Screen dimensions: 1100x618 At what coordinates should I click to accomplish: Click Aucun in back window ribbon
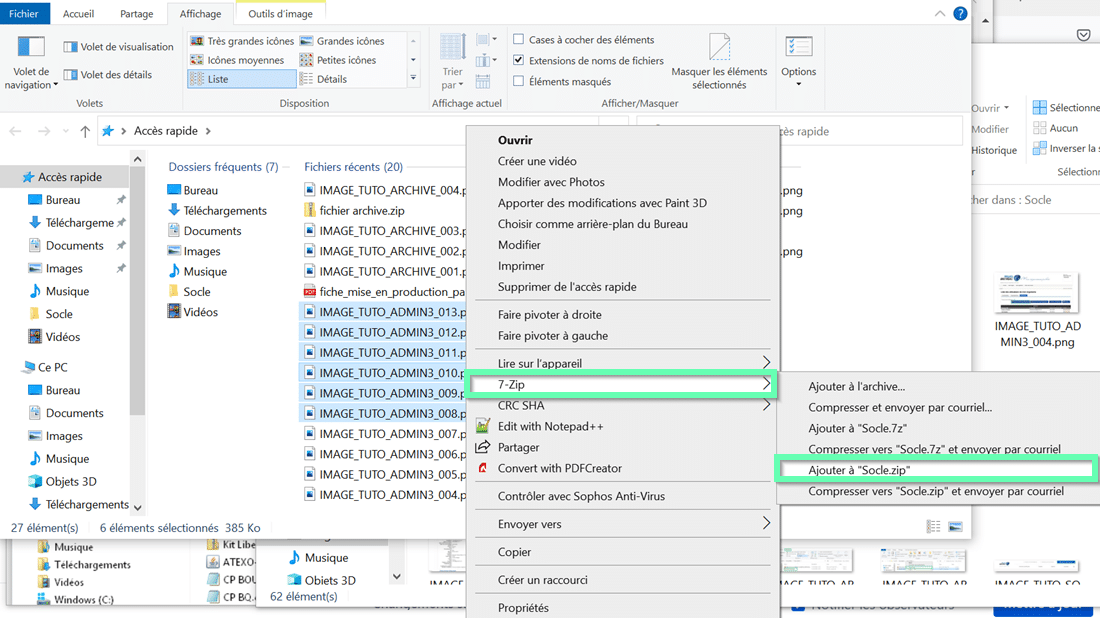tap(1056, 128)
